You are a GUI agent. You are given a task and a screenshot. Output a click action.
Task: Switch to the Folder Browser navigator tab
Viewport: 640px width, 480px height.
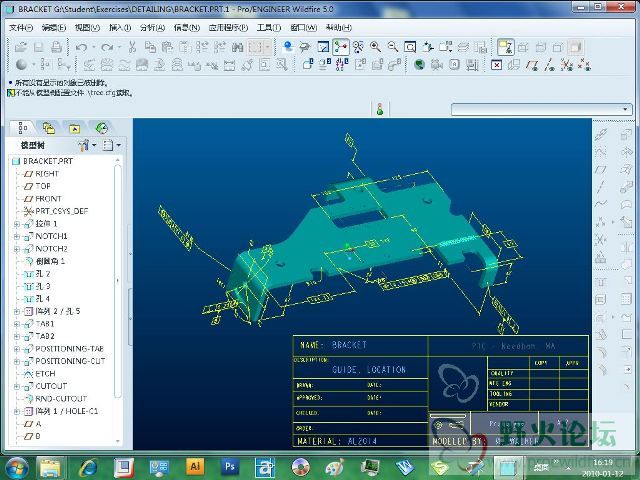click(x=49, y=128)
